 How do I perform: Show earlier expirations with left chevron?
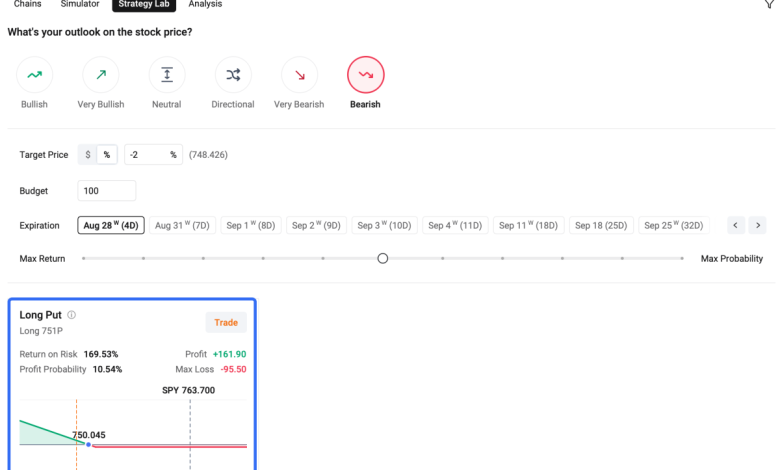(x=735, y=225)
